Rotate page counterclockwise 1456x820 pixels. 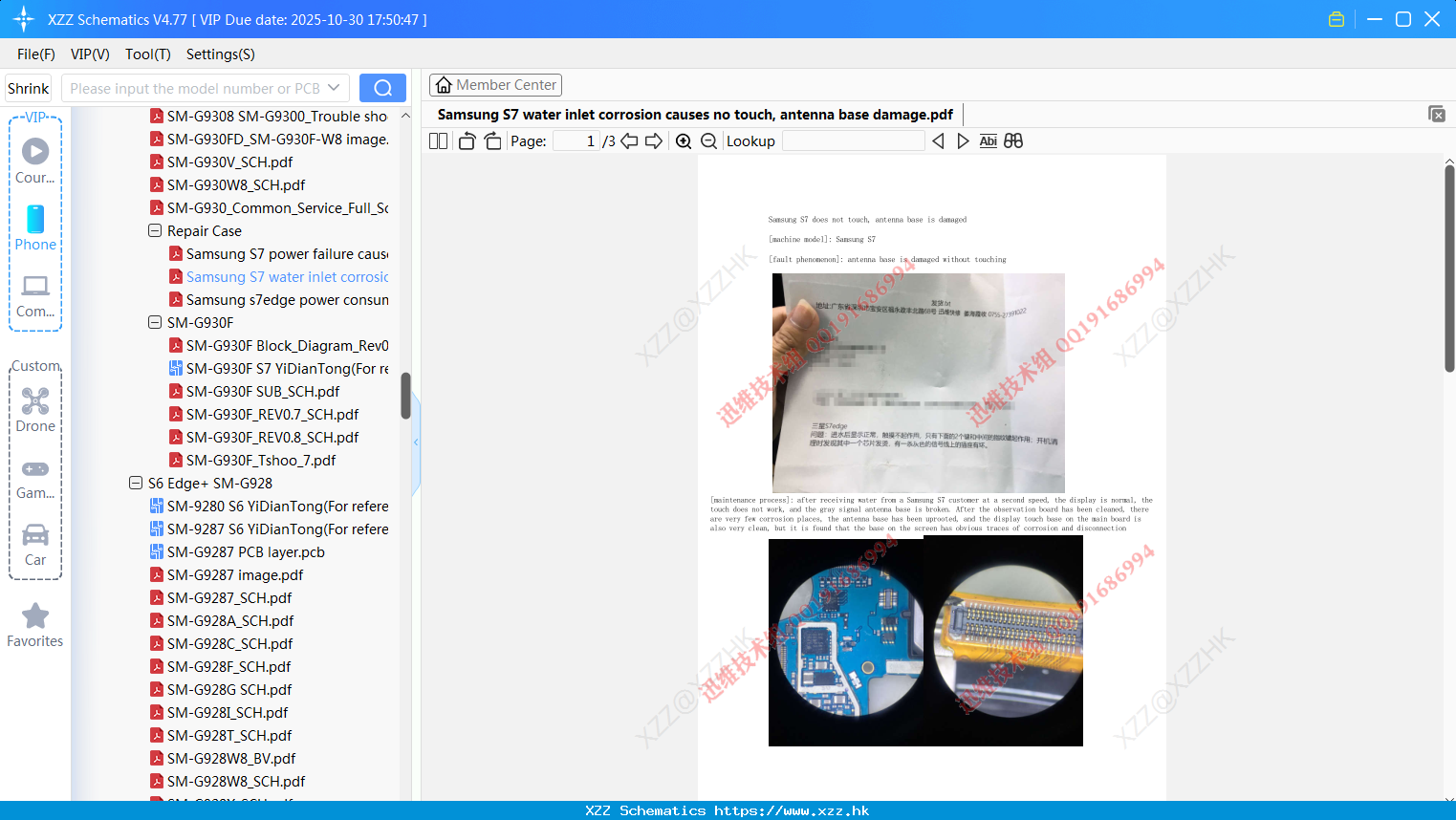point(467,140)
